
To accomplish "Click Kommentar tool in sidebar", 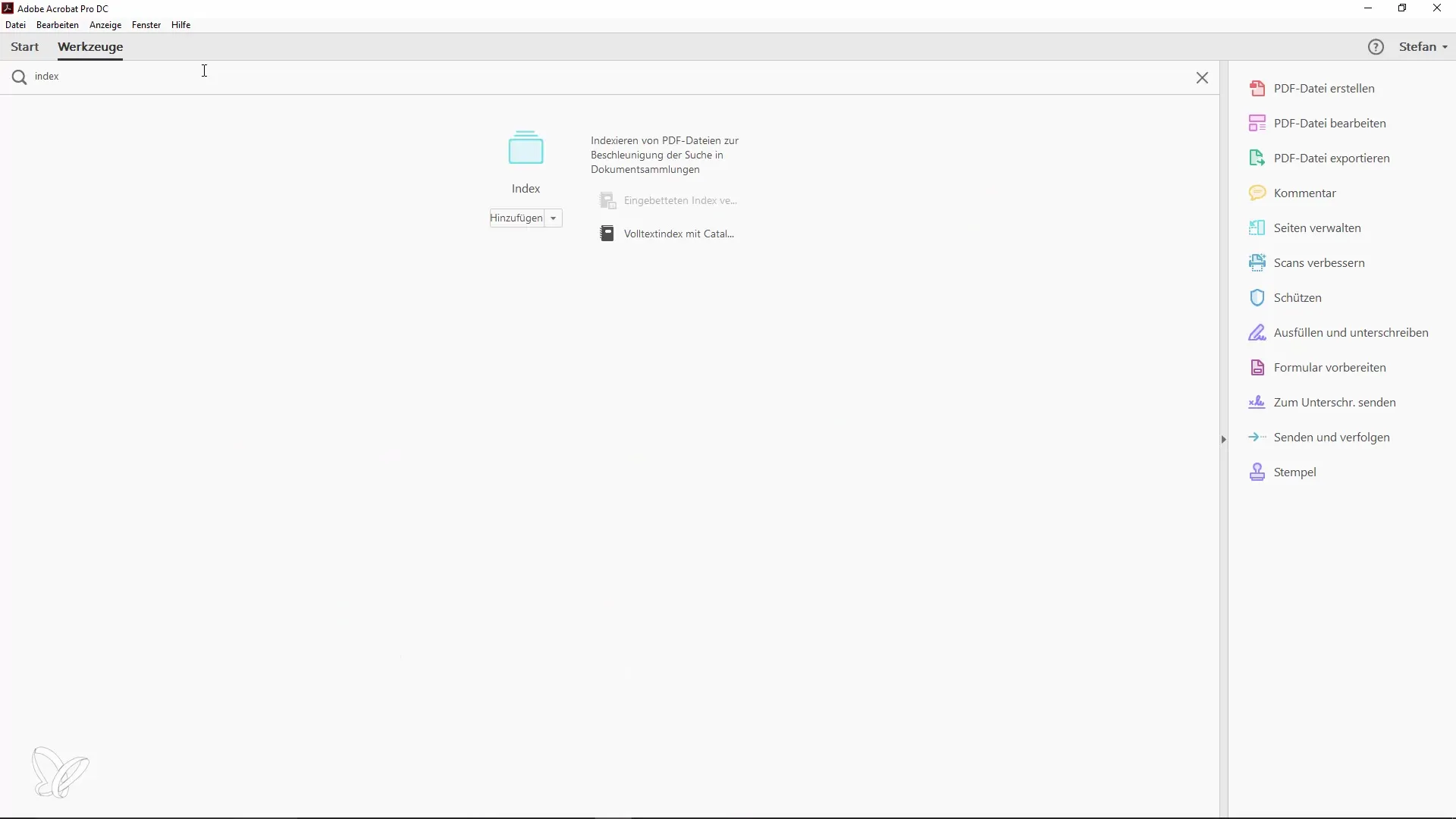I will pos(1305,192).
